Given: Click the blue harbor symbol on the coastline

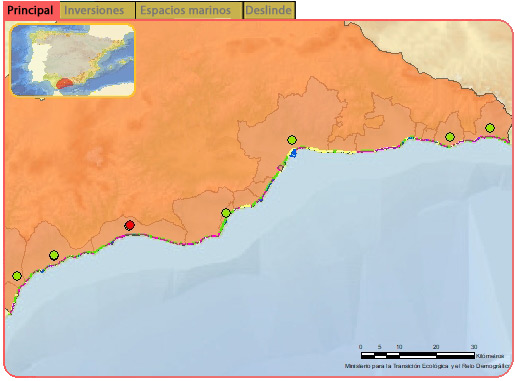Looking at the screenshot, I should (x=293, y=154).
